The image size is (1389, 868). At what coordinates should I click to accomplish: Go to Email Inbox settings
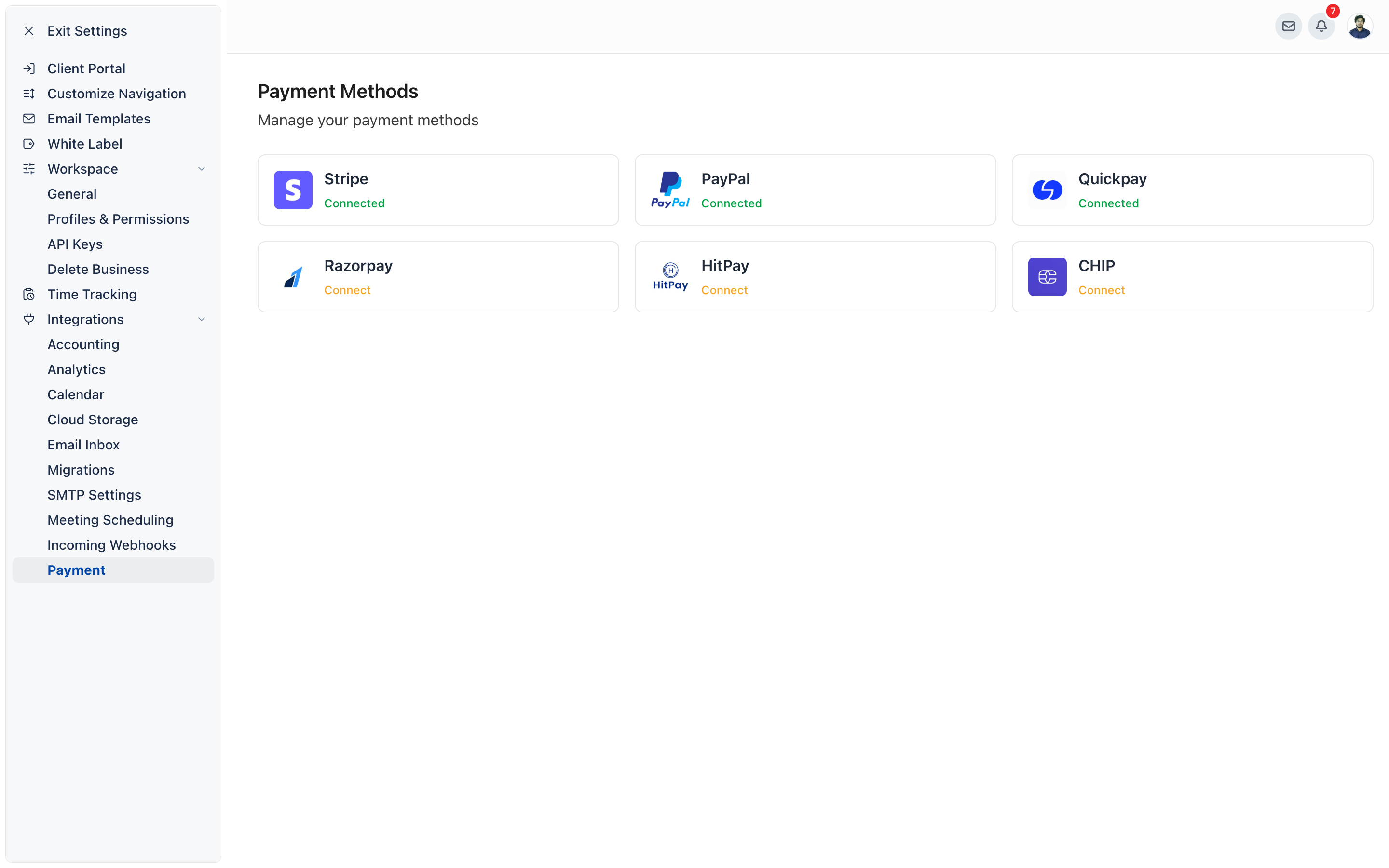pos(84,445)
